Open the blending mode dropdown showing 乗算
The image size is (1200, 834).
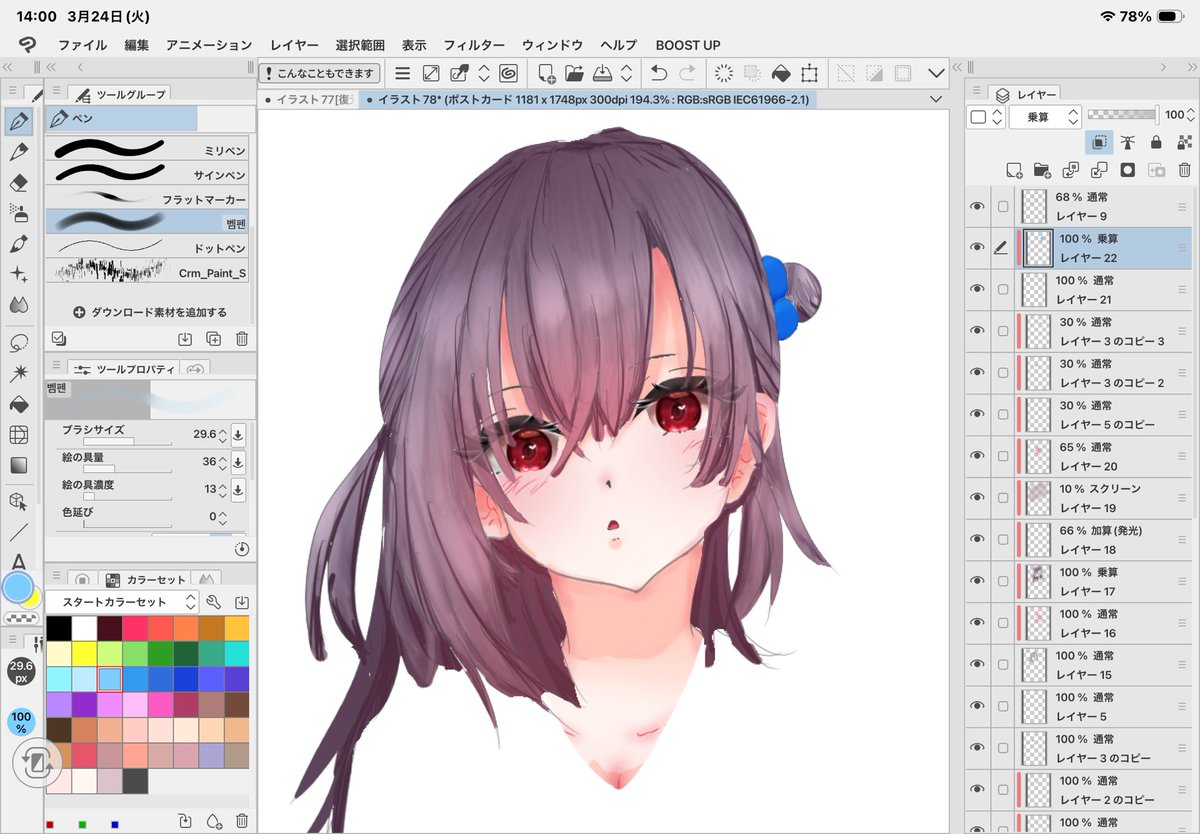1044,116
